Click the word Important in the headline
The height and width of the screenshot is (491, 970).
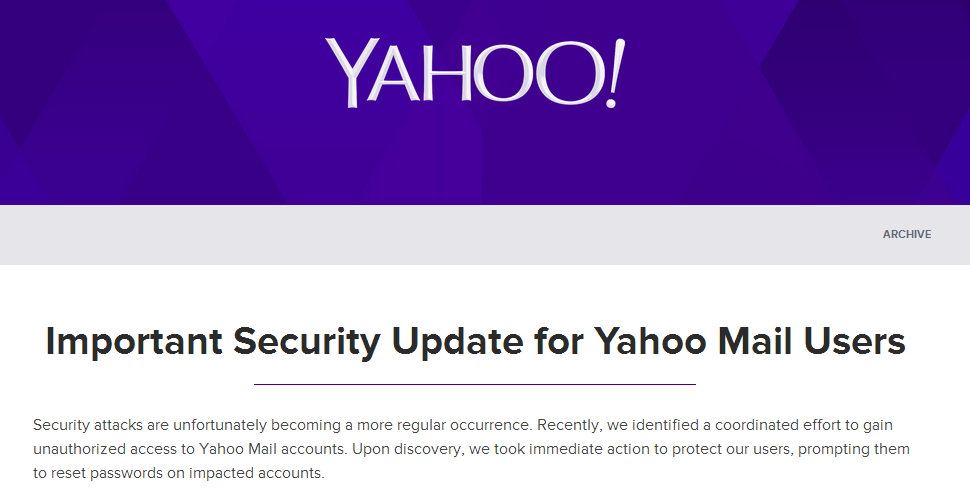[x=134, y=342]
